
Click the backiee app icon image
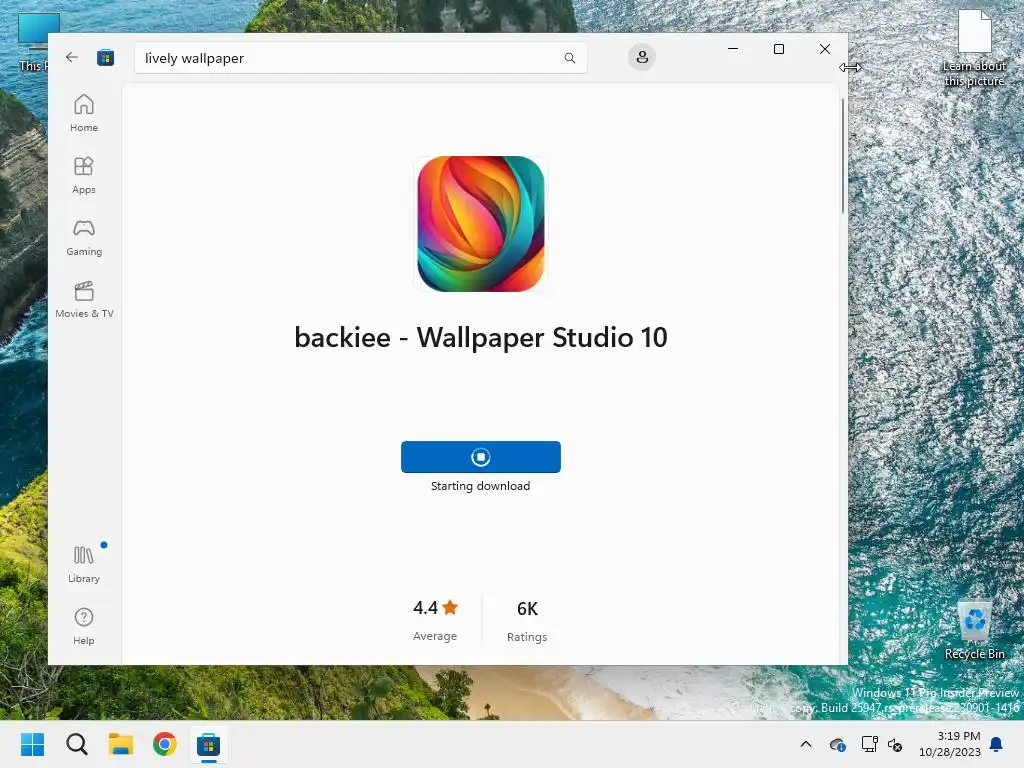coord(481,223)
